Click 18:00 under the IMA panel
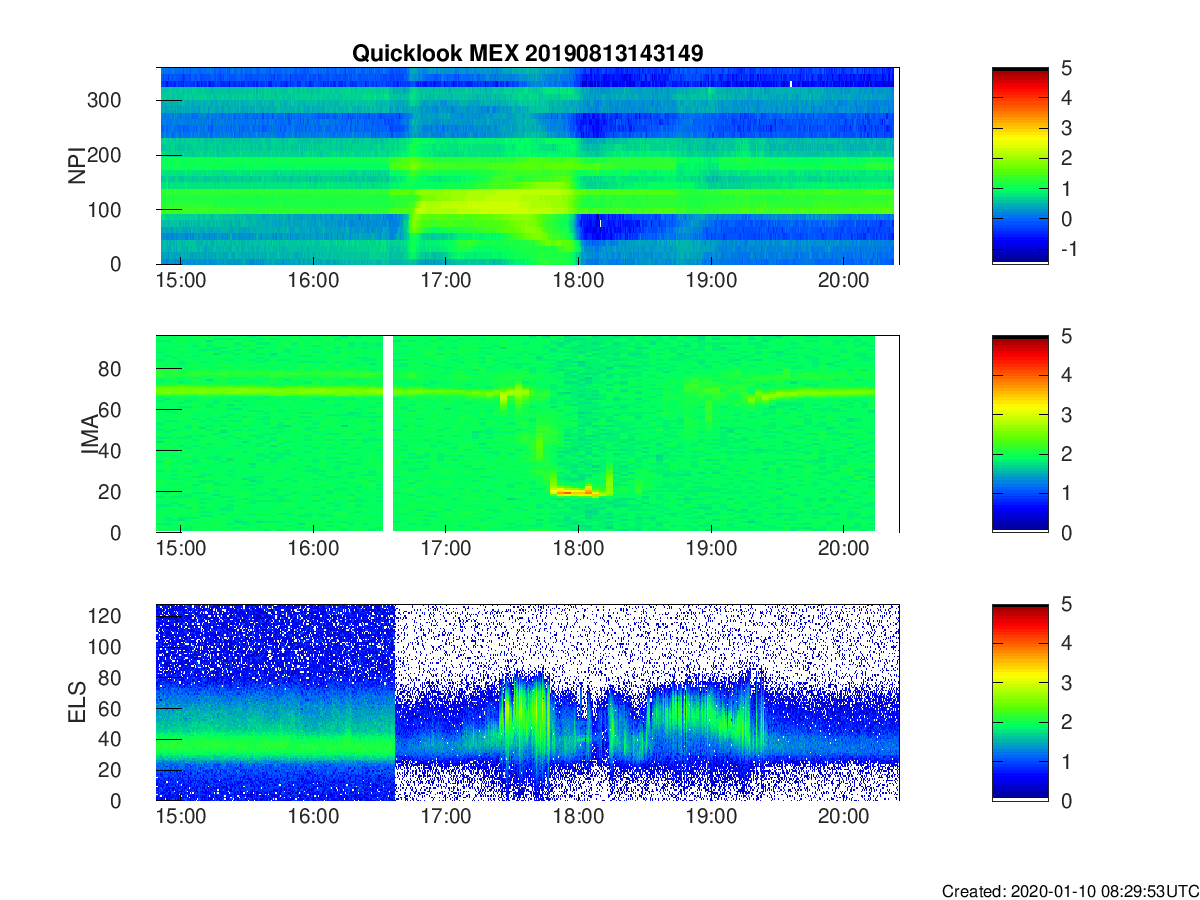Viewport: 1200px width, 900px height. click(578, 550)
